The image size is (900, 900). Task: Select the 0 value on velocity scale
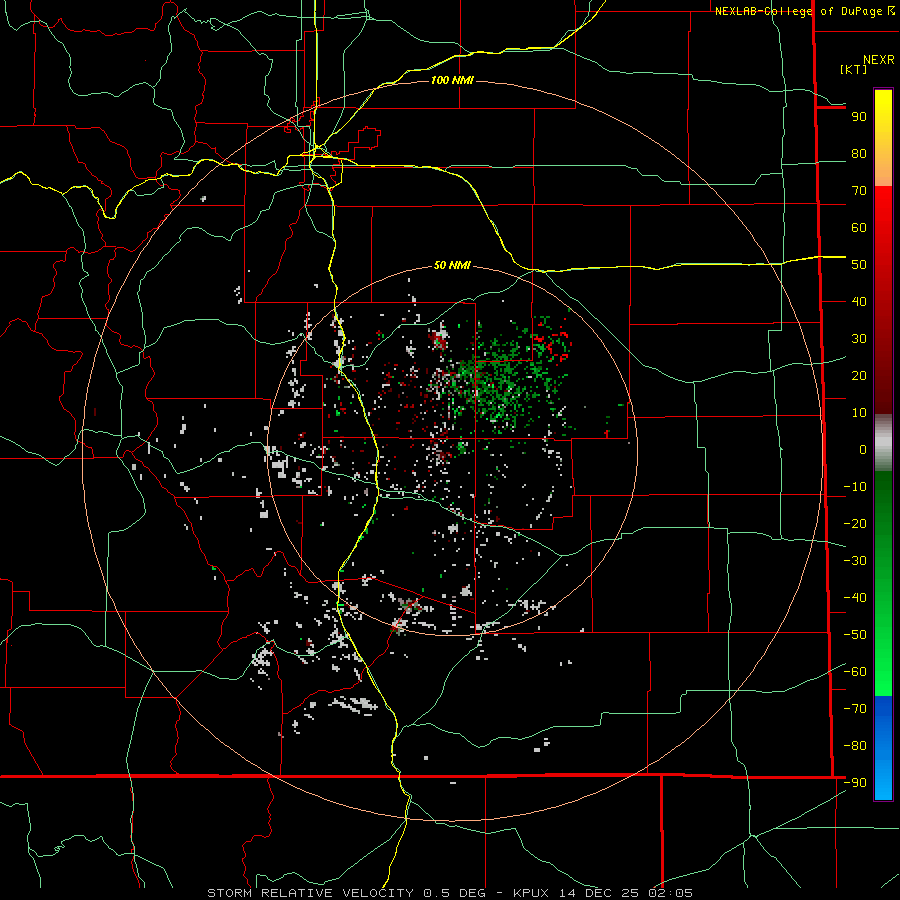coord(863,450)
